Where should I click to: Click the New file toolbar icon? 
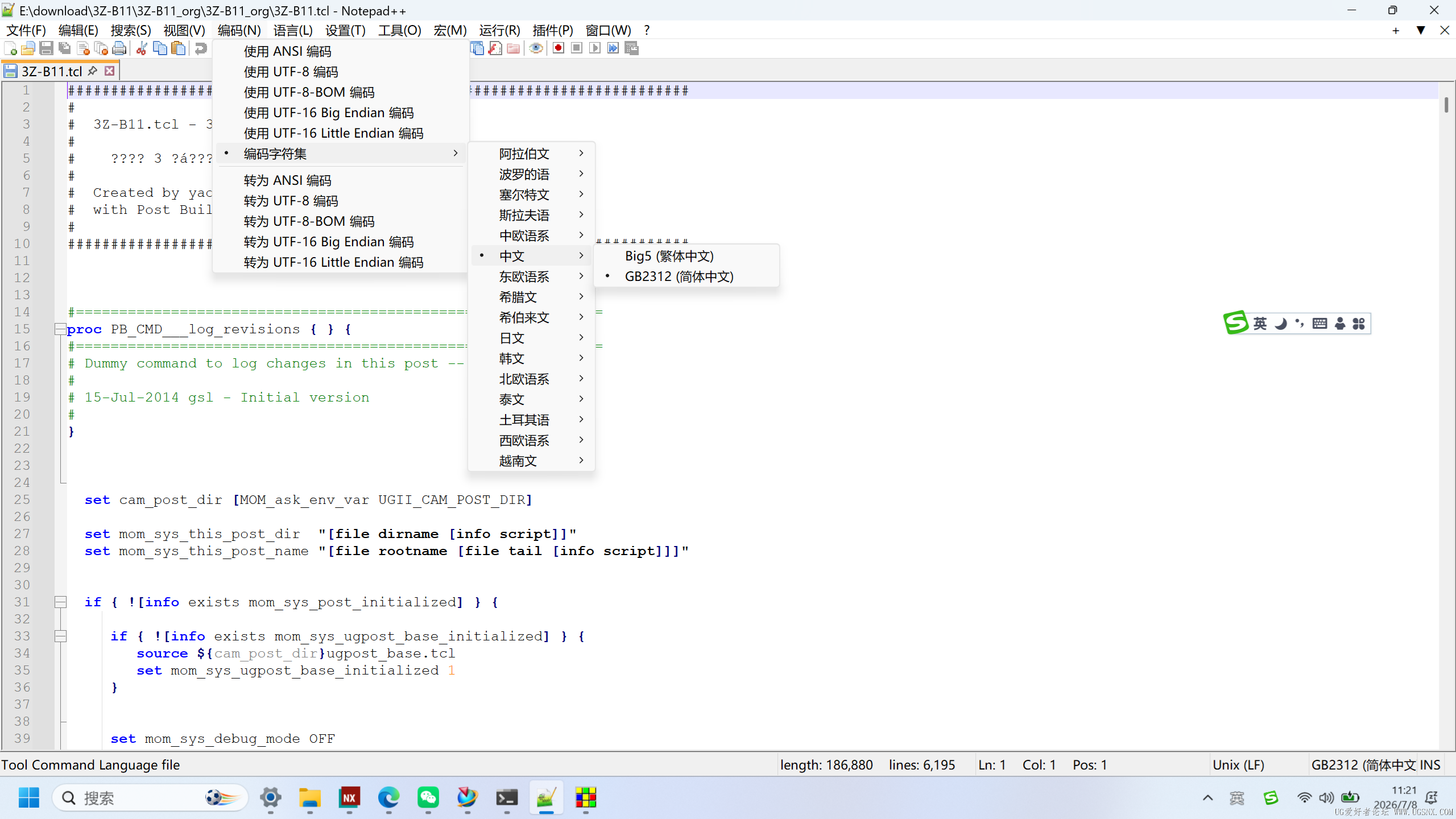click(x=10, y=48)
